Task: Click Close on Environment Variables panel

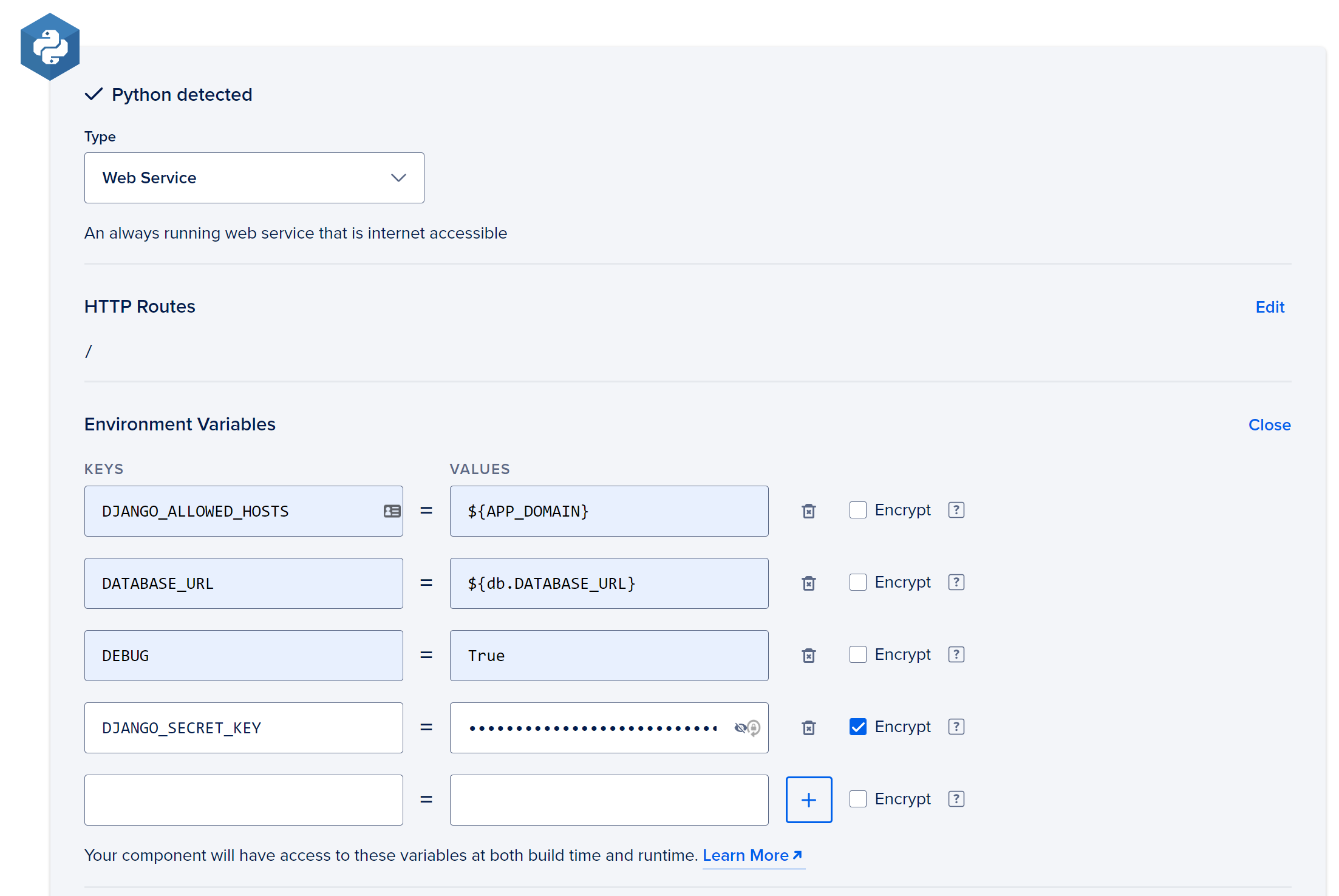Action: point(1270,424)
